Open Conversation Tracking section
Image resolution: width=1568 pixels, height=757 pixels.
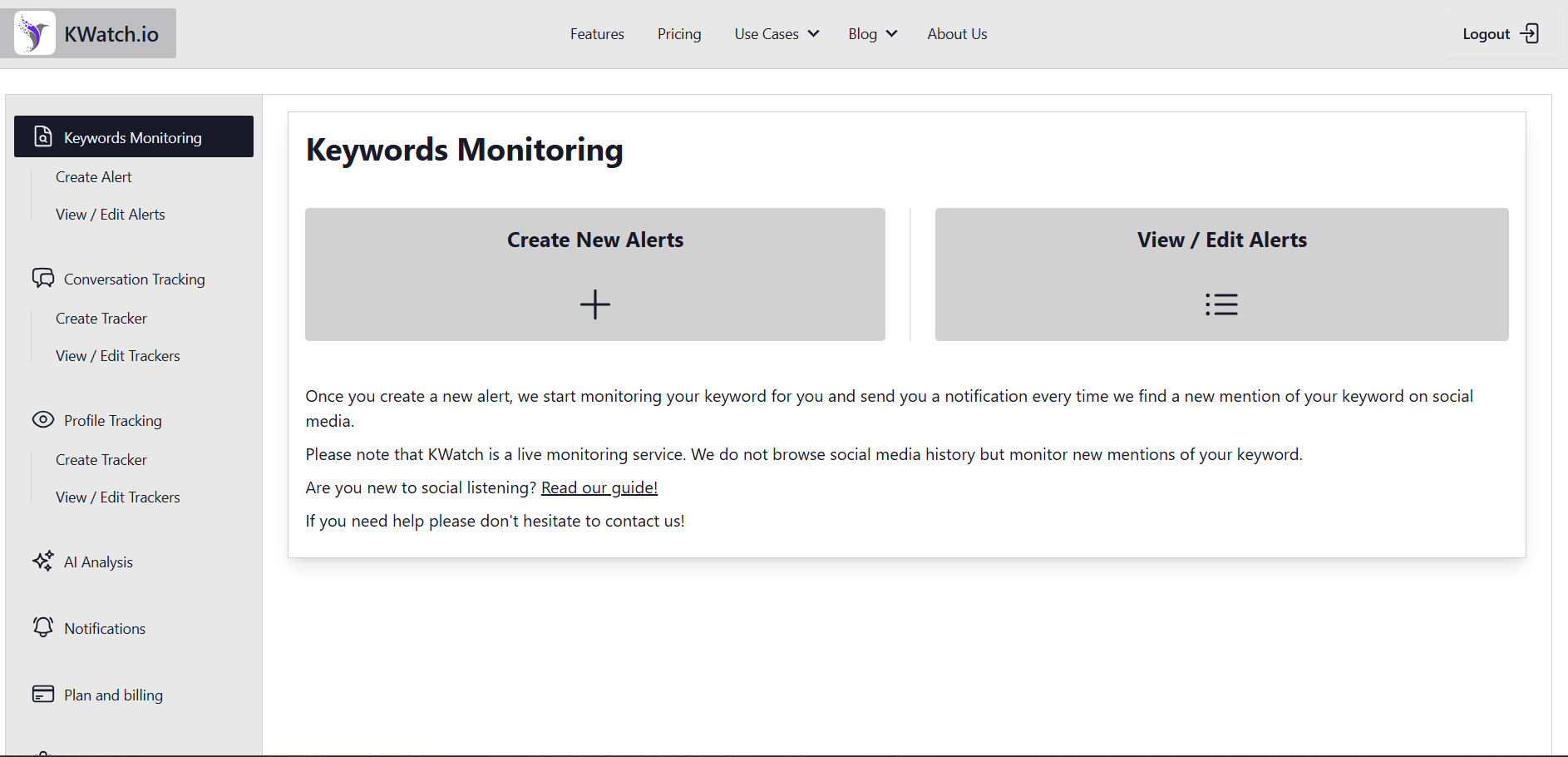click(135, 279)
